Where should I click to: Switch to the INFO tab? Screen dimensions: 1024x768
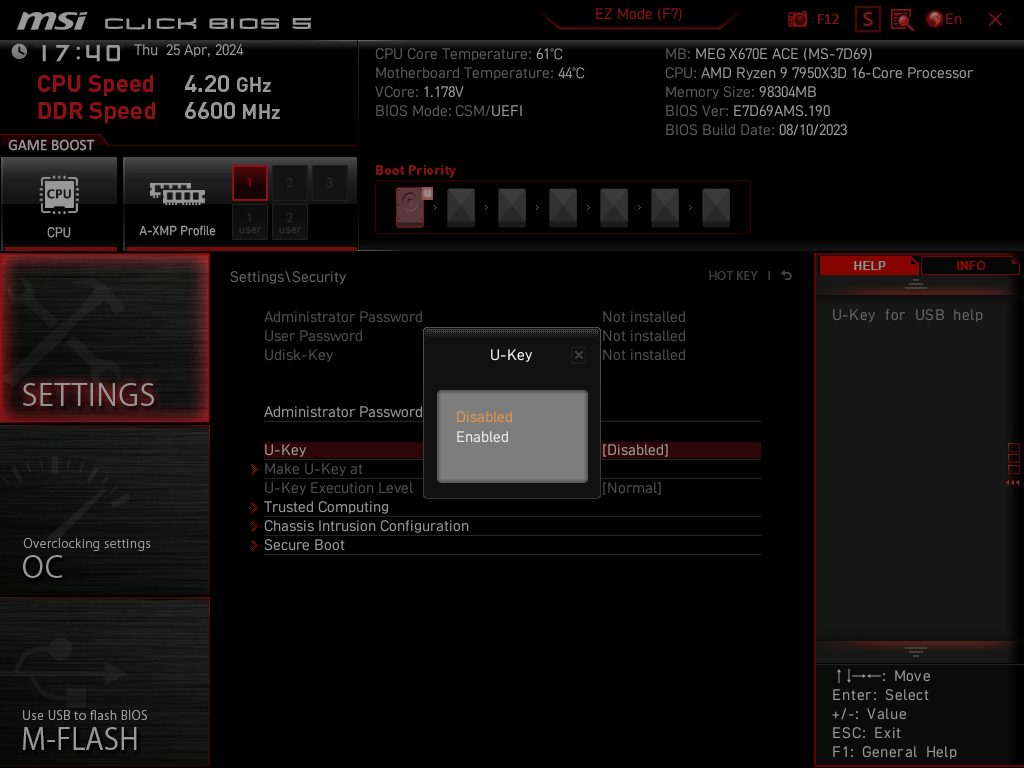tap(970, 266)
